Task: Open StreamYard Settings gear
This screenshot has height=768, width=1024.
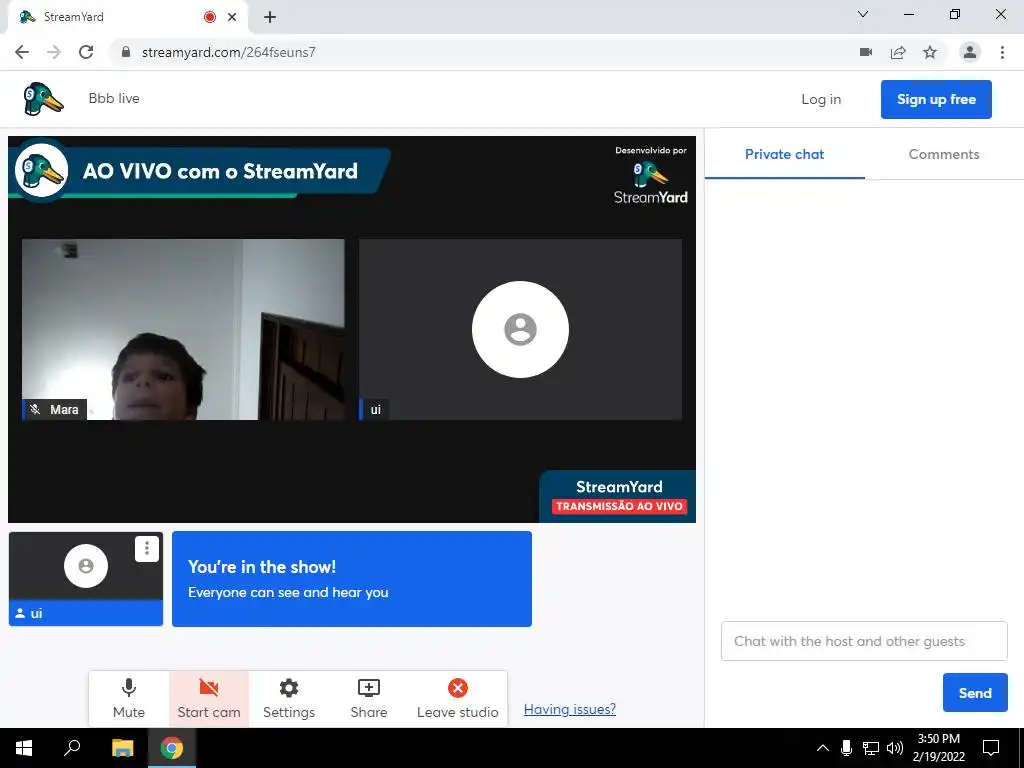Action: click(x=289, y=699)
